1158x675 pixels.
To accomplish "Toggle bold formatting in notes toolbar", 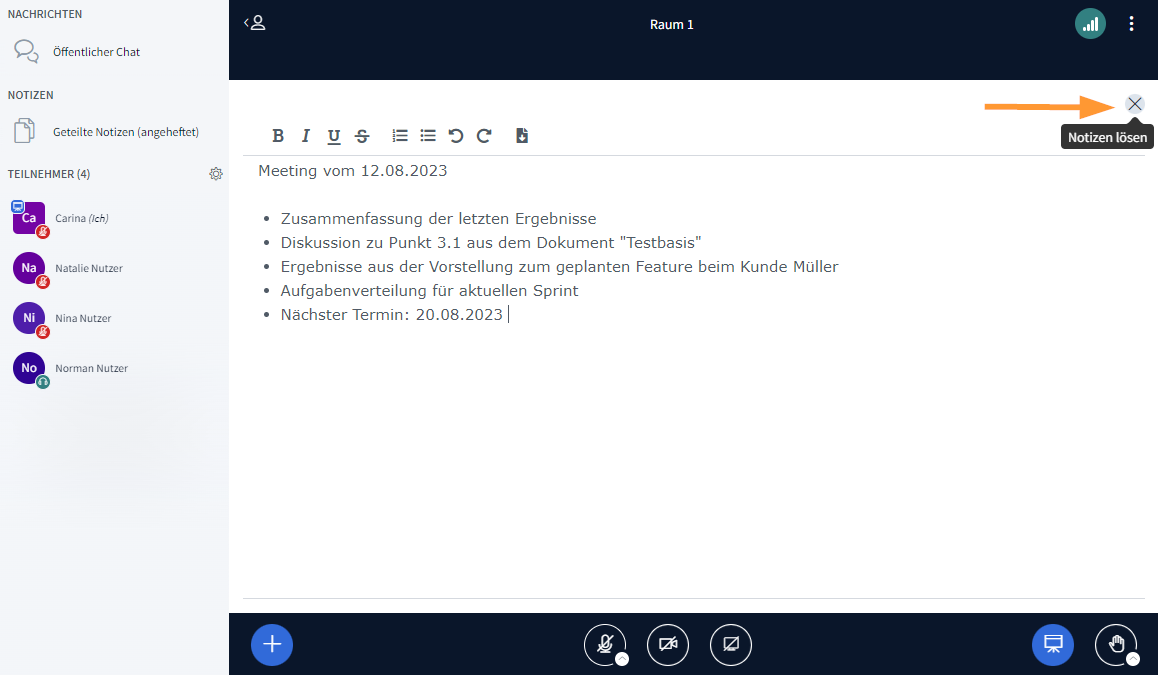I will pos(278,136).
